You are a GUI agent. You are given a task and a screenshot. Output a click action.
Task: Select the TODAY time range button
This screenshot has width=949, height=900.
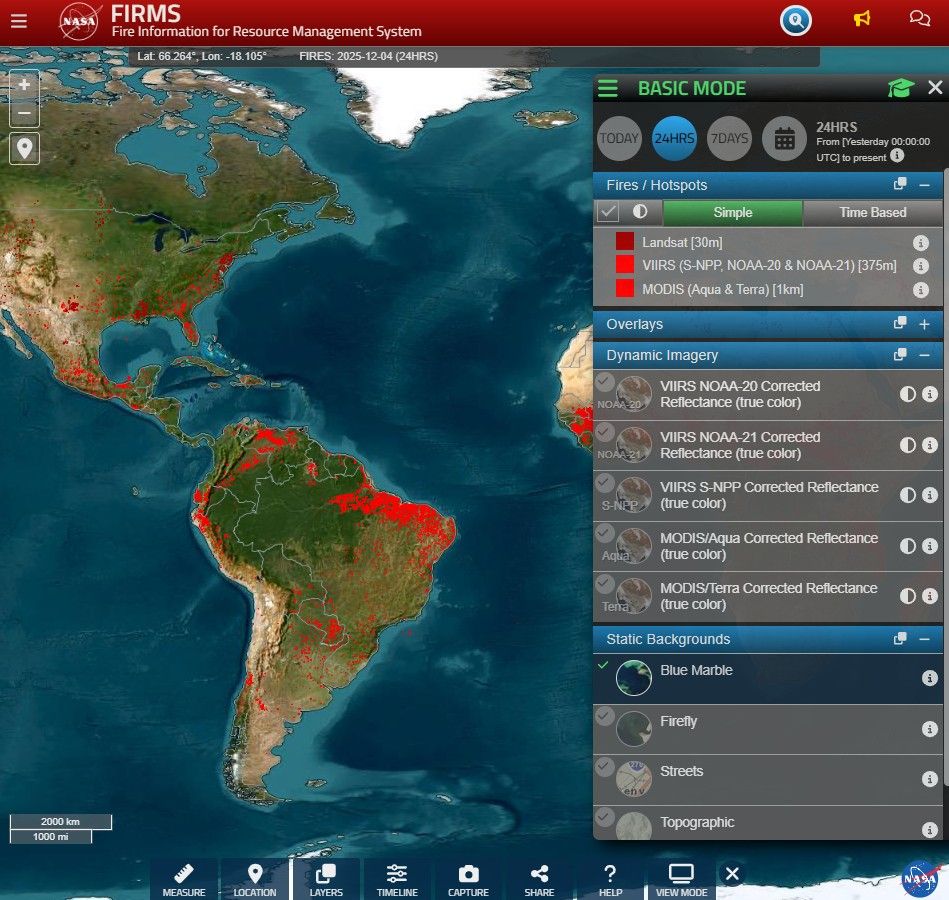(619, 139)
